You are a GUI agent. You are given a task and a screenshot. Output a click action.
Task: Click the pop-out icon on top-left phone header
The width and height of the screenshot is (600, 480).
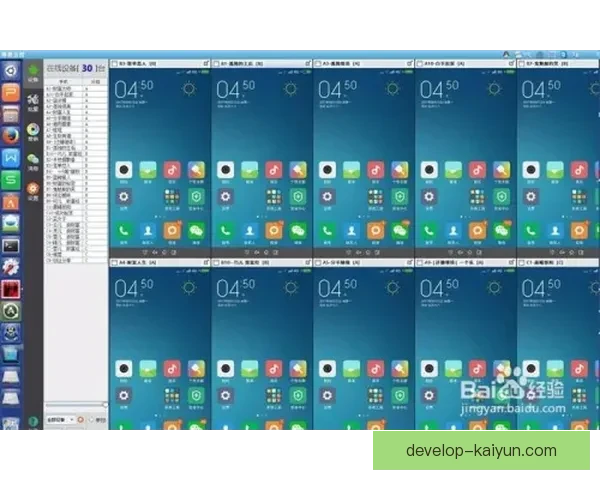pyautogui.click(x=204, y=63)
